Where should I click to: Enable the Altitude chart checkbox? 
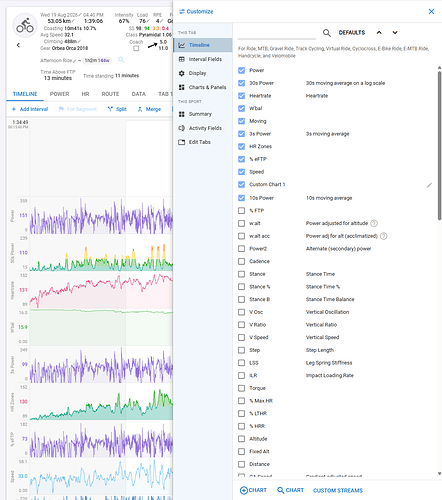click(x=242, y=439)
